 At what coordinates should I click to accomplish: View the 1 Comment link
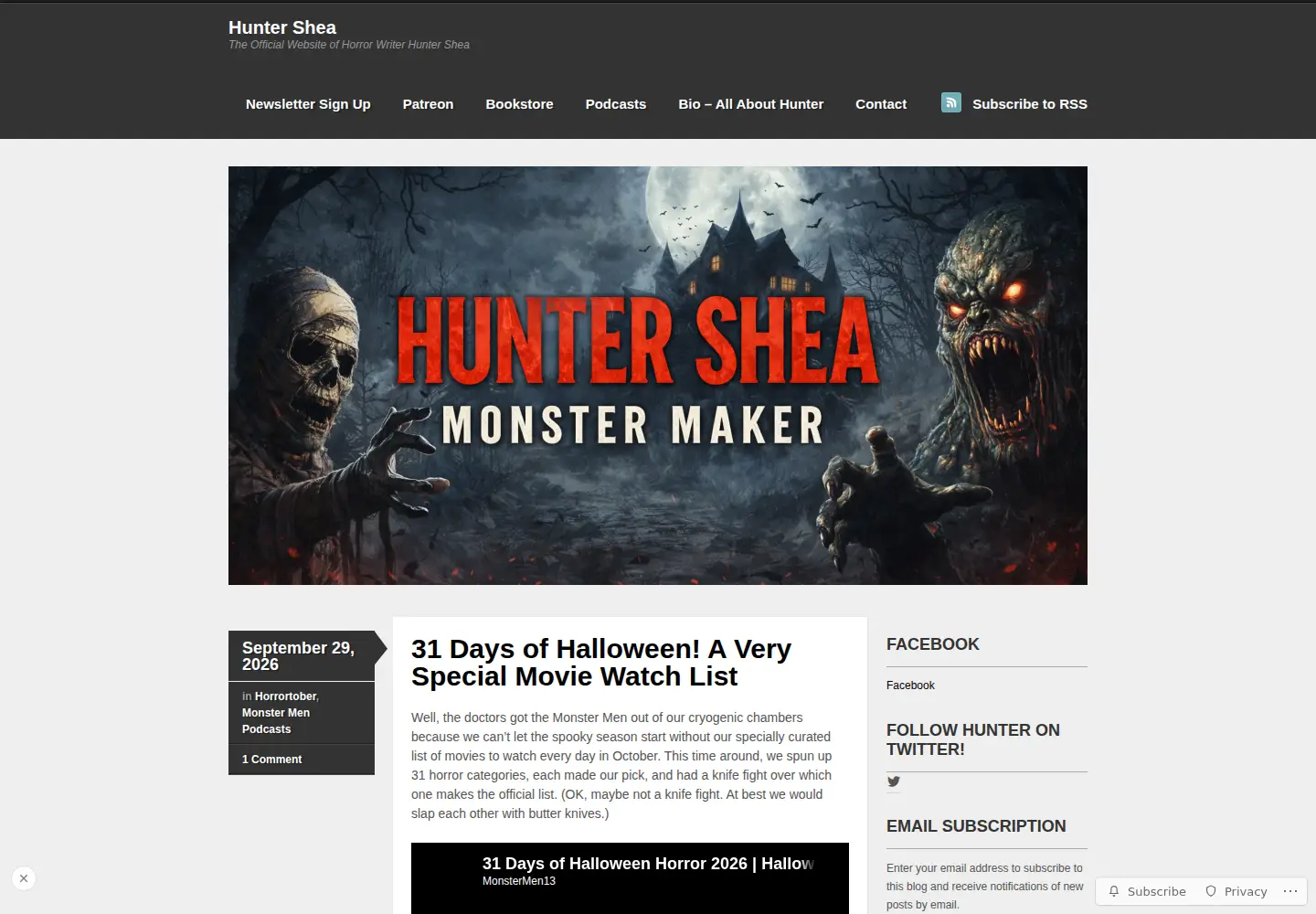(x=271, y=760)
